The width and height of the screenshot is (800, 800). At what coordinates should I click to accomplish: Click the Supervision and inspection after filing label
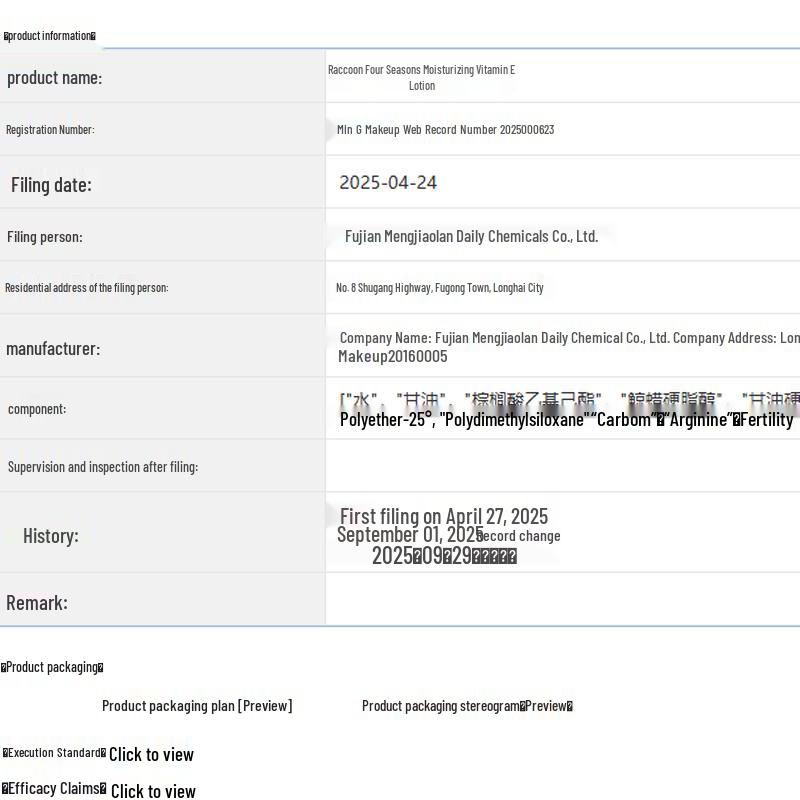[x=103, y=467]
